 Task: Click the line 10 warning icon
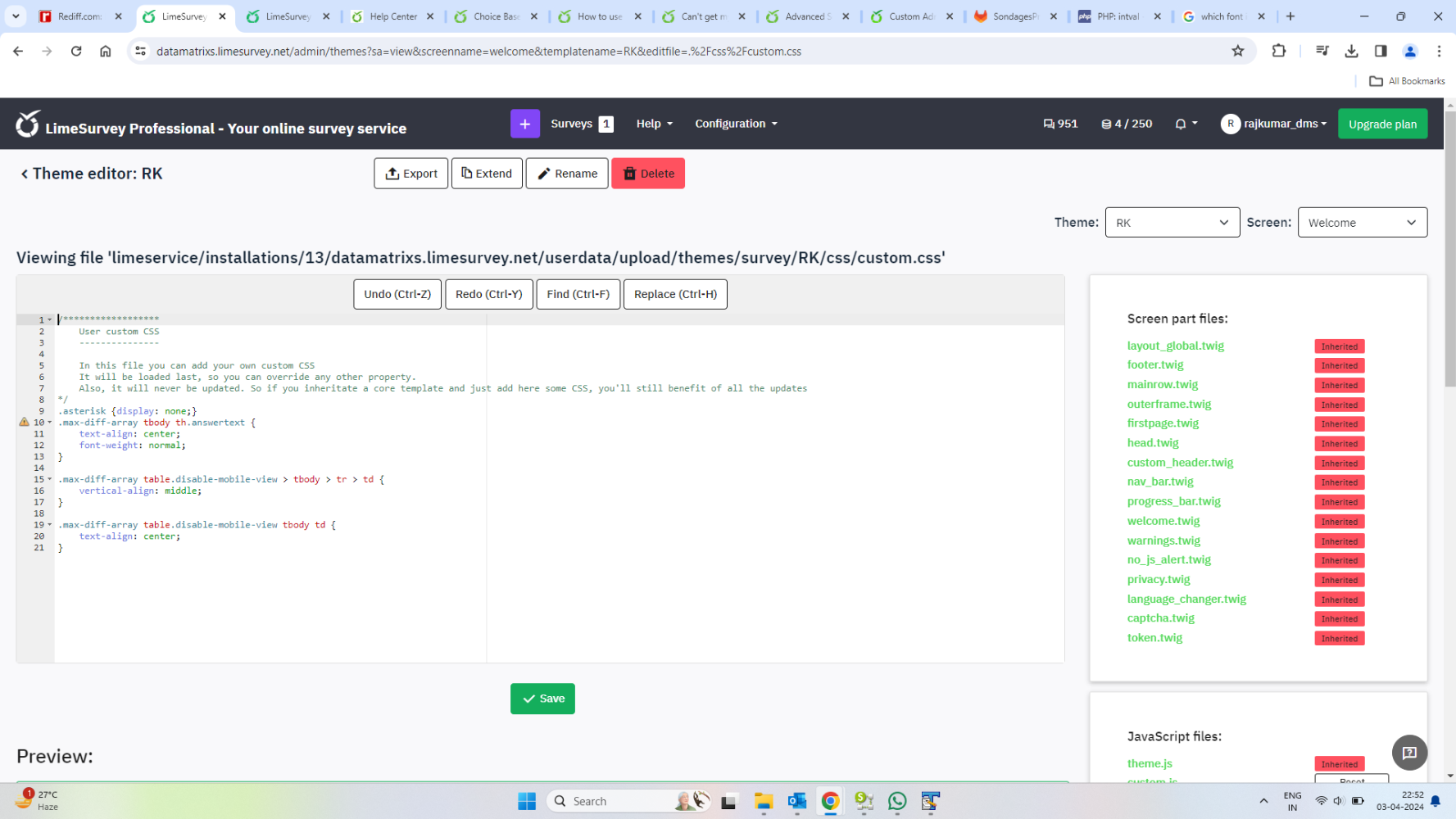[x=24, y=423]
